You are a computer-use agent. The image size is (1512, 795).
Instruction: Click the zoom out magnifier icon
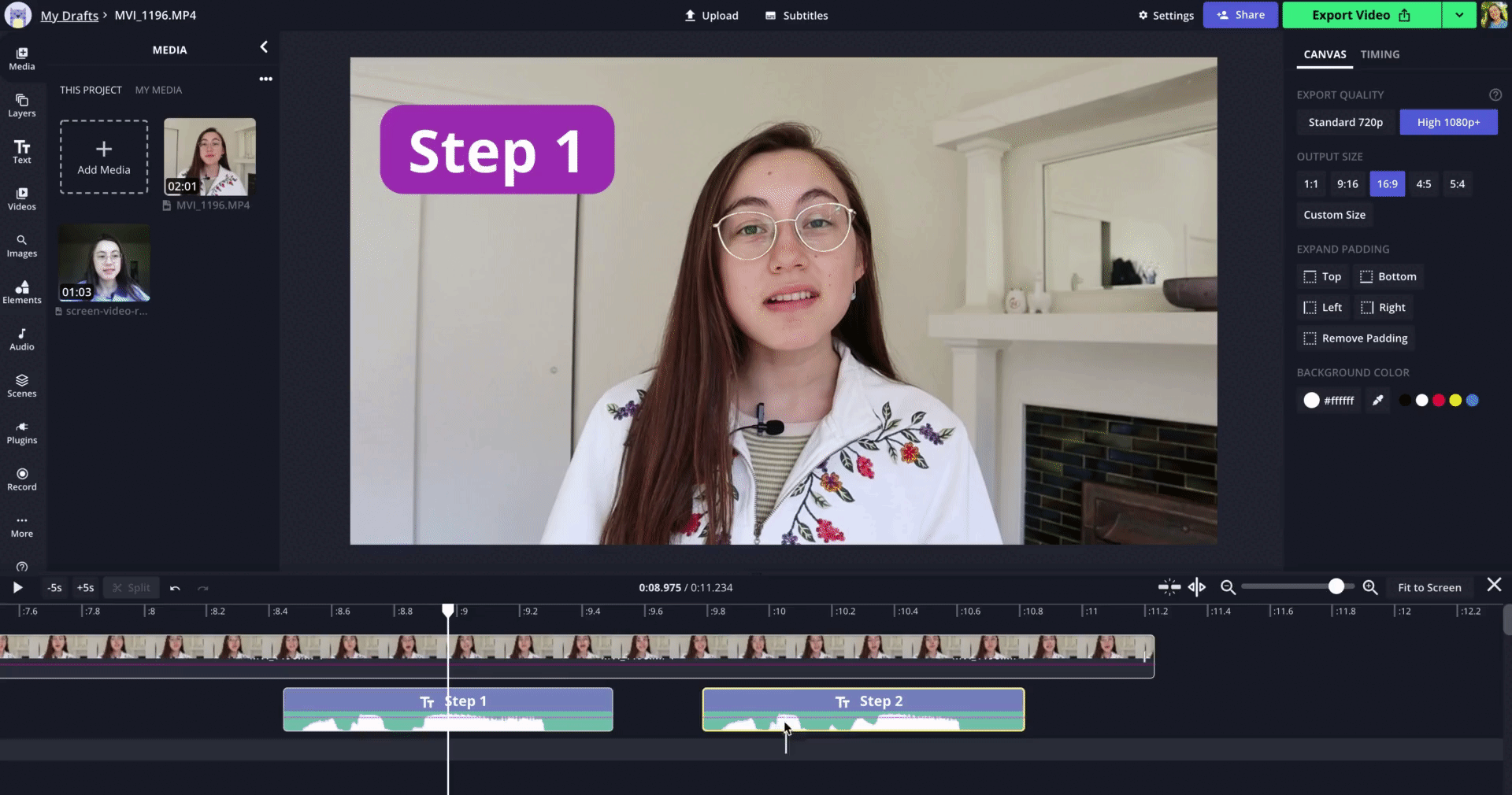[x=1227, y=587]
